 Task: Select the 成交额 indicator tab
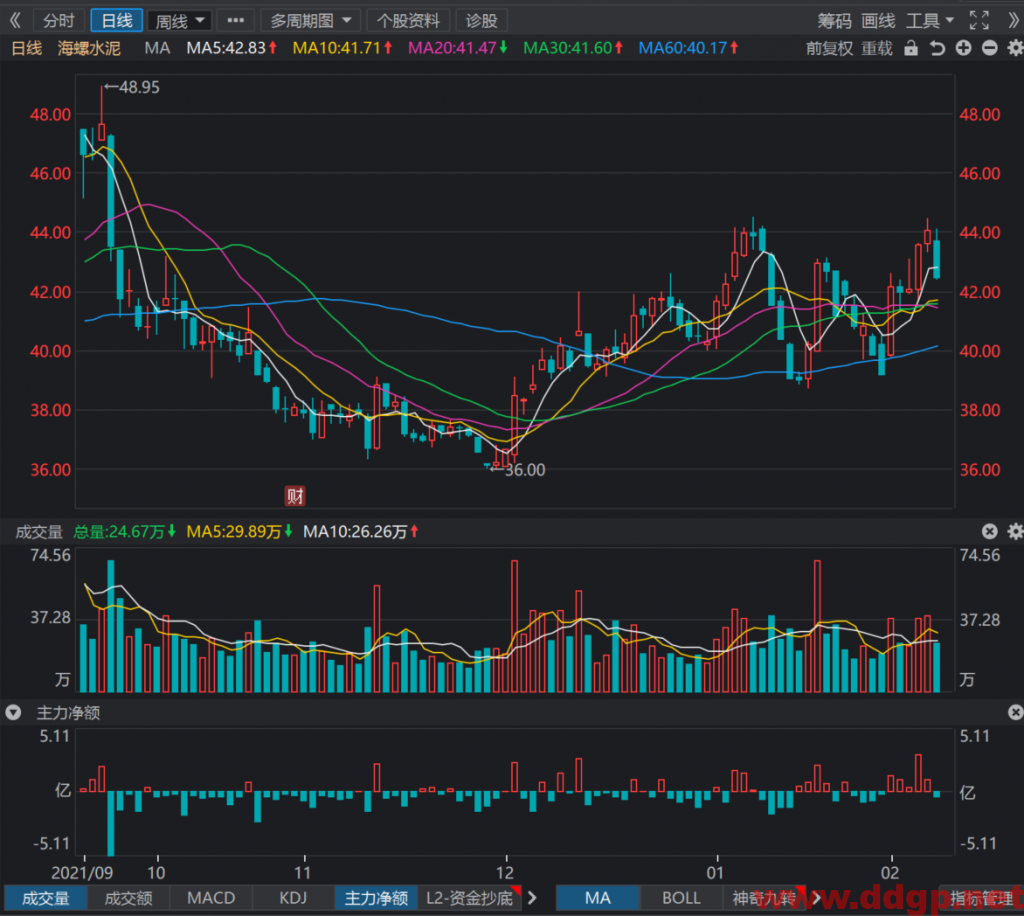[x=128, y=898]
